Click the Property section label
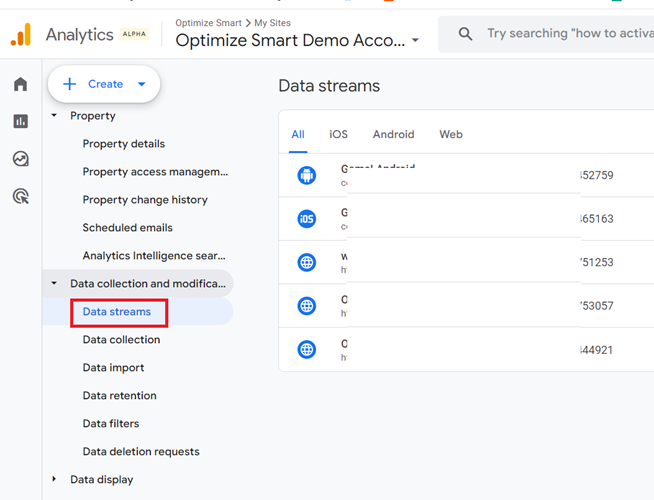The image size is (654, 500). click(93, 116)
